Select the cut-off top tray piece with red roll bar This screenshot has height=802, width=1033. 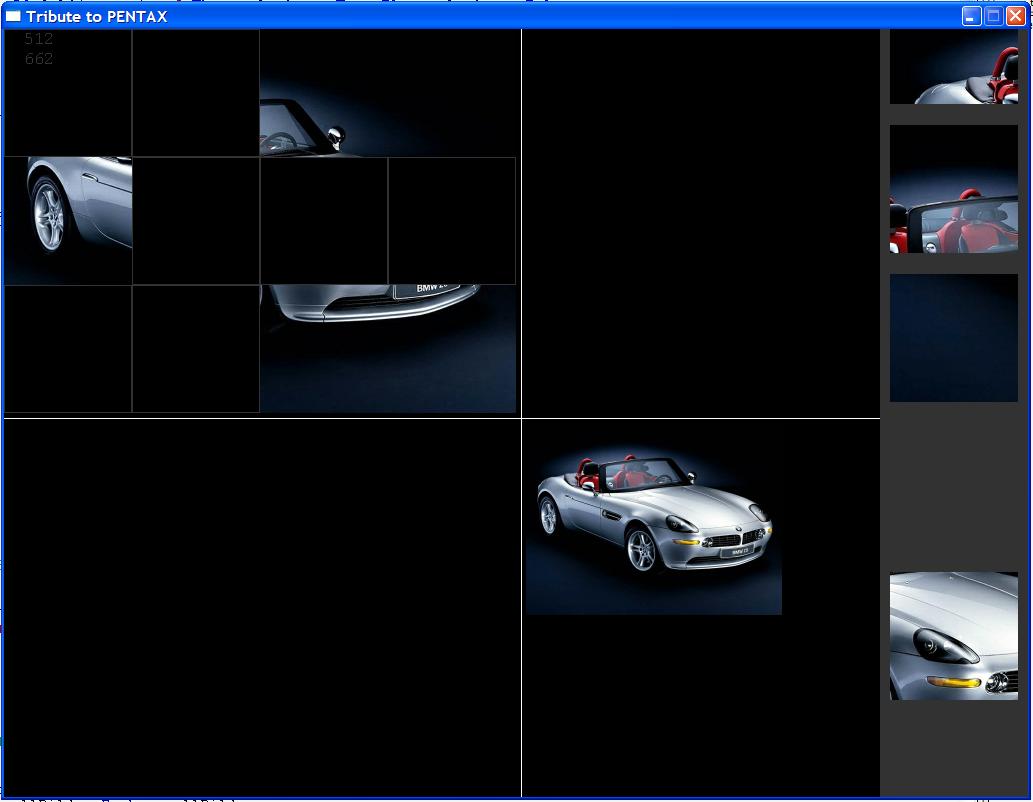[x=953, y=67]
